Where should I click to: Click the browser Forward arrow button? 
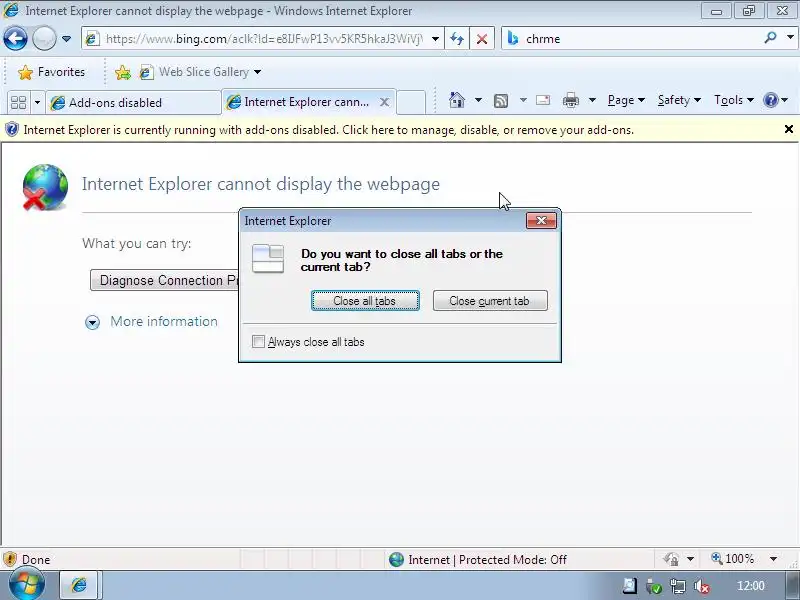tap(44, 38)
